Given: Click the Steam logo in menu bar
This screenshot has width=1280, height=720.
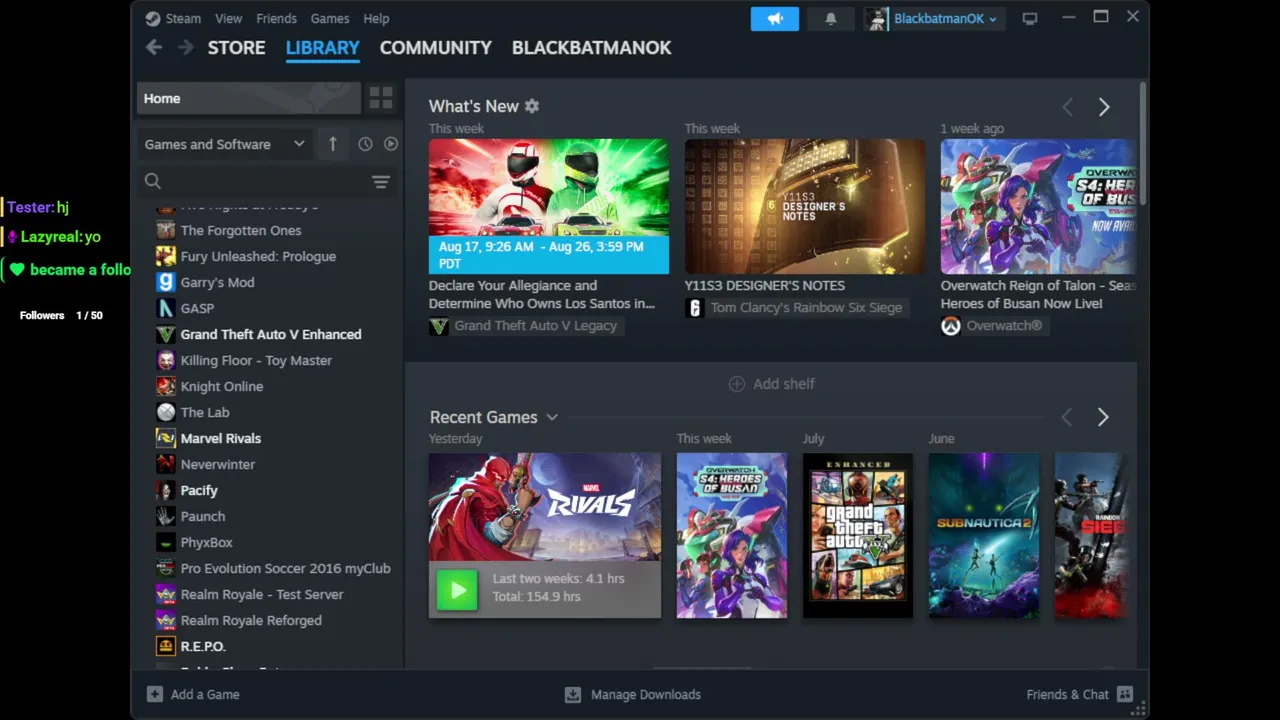Looking at the screenshot, I should (x=152, y=18).
